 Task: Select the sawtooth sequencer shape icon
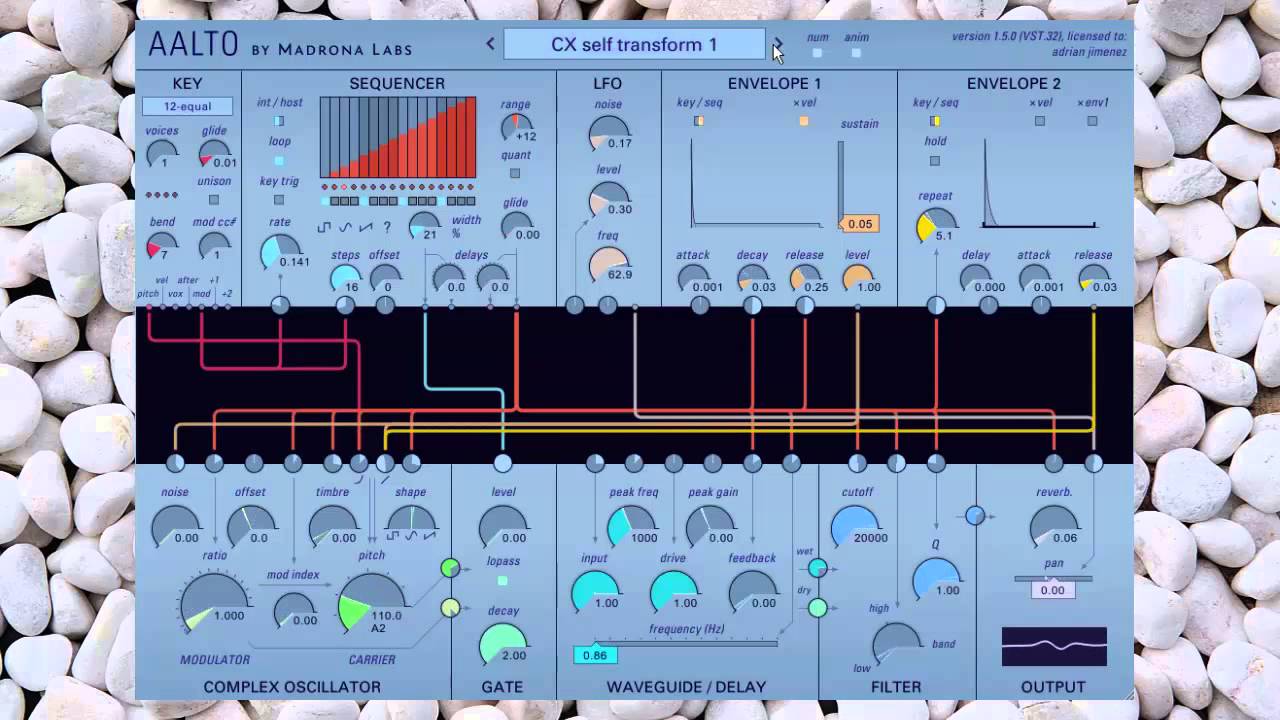click(x=366, y=227)
